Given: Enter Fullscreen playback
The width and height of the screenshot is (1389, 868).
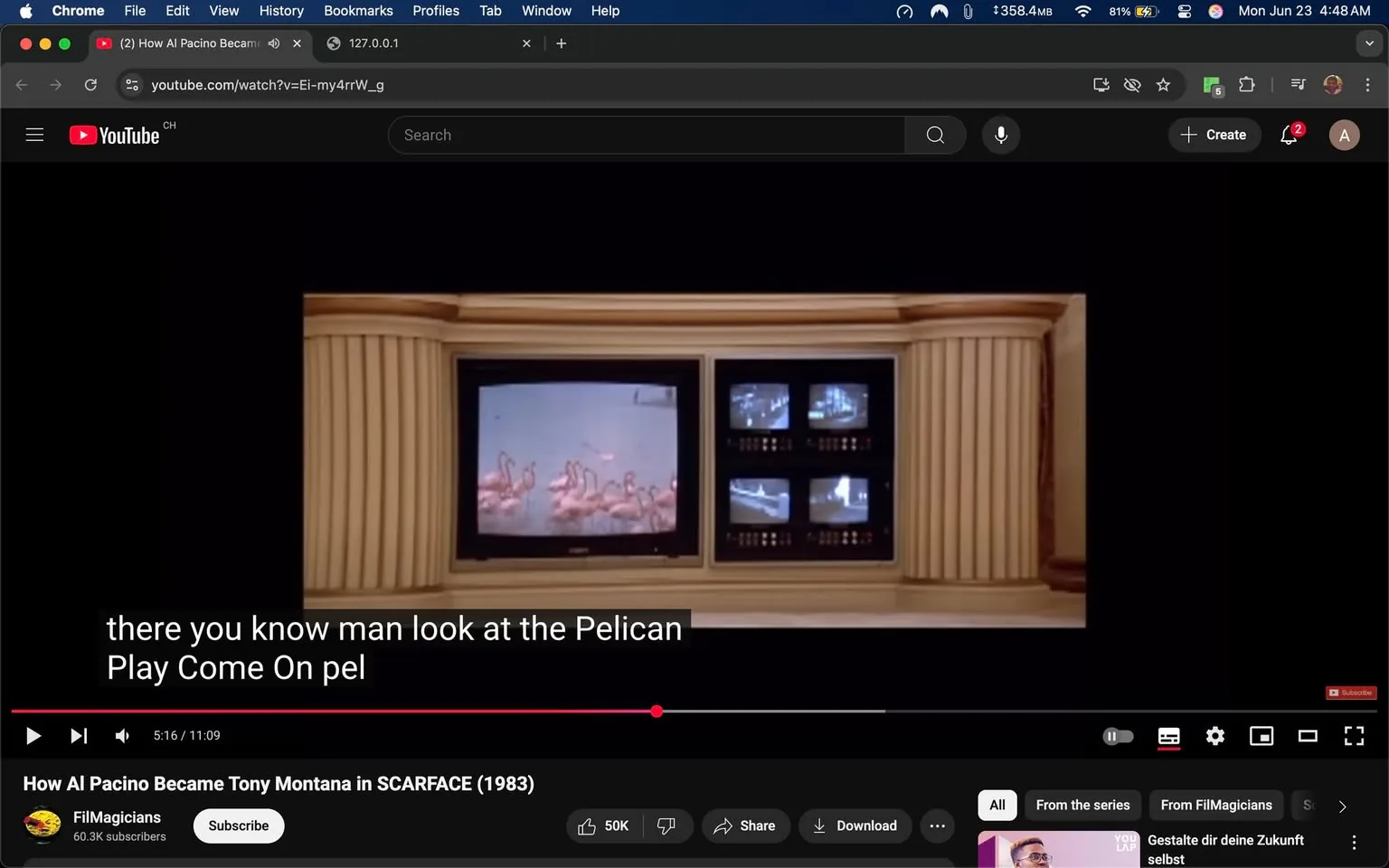Looking at the screenshot, I should [x=1354, y=736].
